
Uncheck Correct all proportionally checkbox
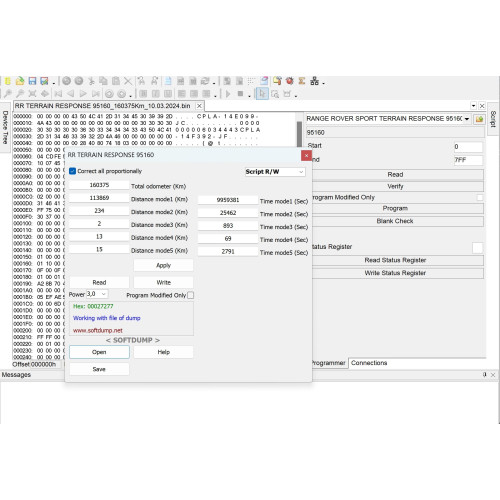click(72, 171)
